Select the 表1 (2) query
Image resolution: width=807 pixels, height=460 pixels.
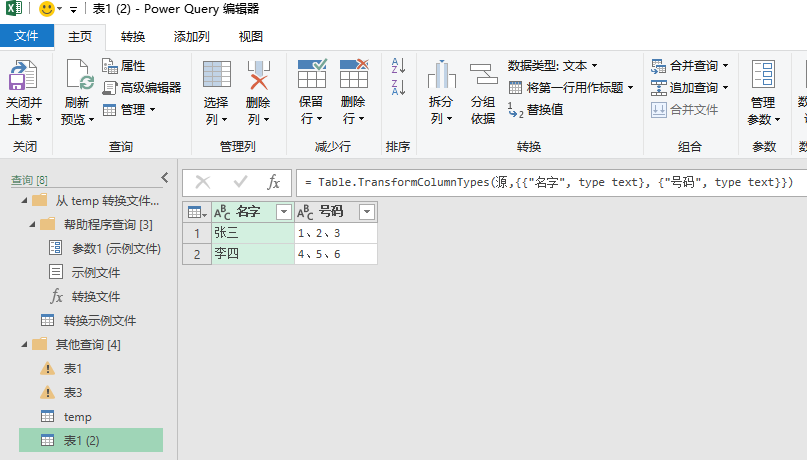[x=91, y=440]
